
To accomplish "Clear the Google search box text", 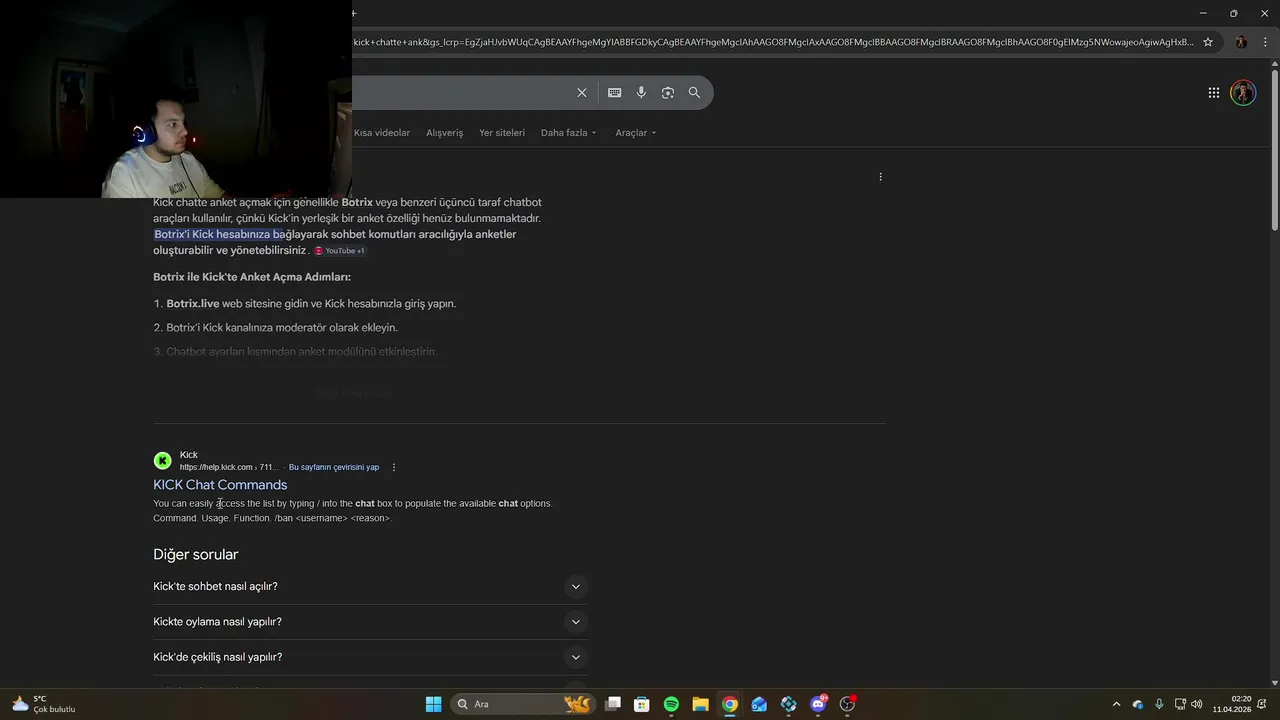I will click(581, 92).
